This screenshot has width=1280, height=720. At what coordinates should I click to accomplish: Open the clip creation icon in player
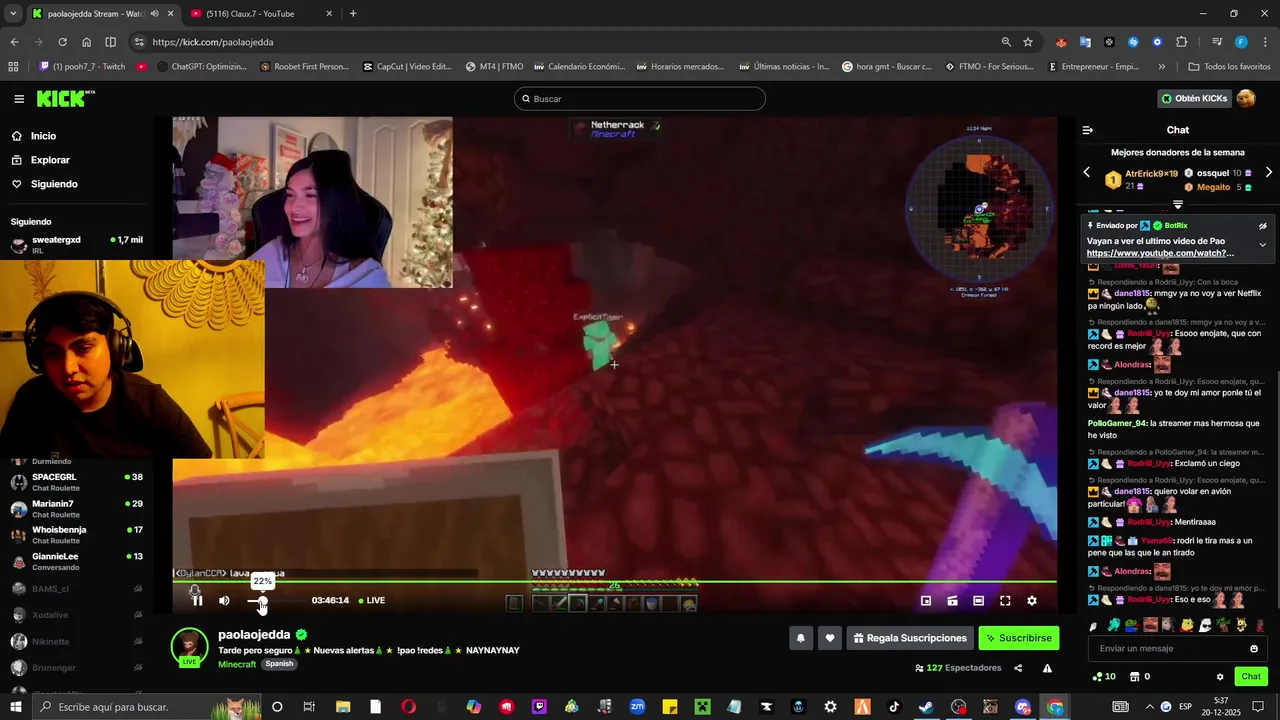(952, 601)
